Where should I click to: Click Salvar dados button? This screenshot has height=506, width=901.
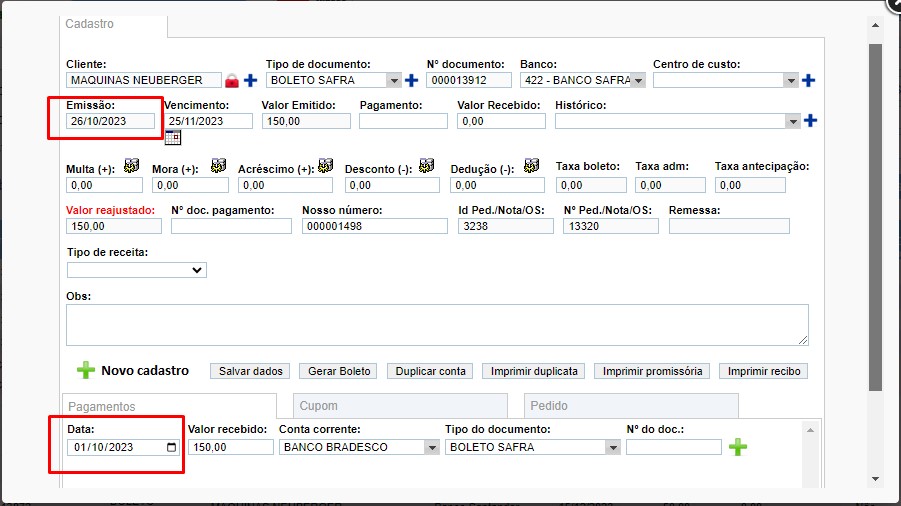pyautogui.click(x=250, y=371)
